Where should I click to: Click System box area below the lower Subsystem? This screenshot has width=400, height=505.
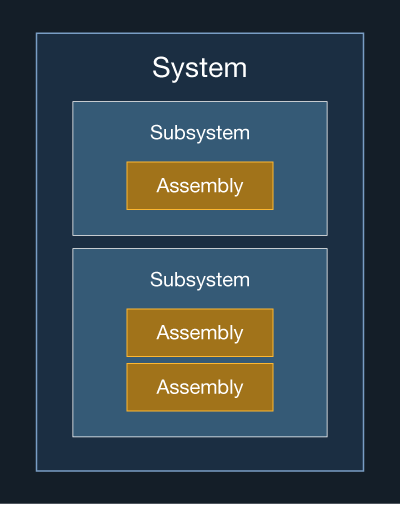[x=200, y=454]
